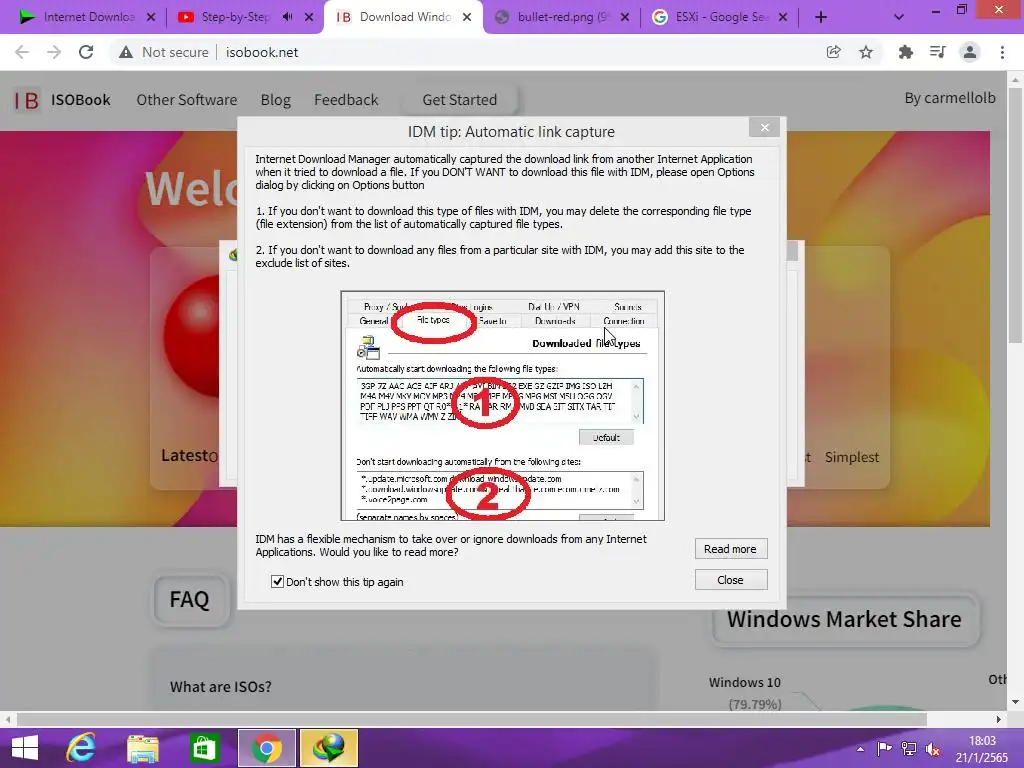The image size is (1024, 768).
Task: Open the Chrome three-dot menu
Action: point(1002,52)
